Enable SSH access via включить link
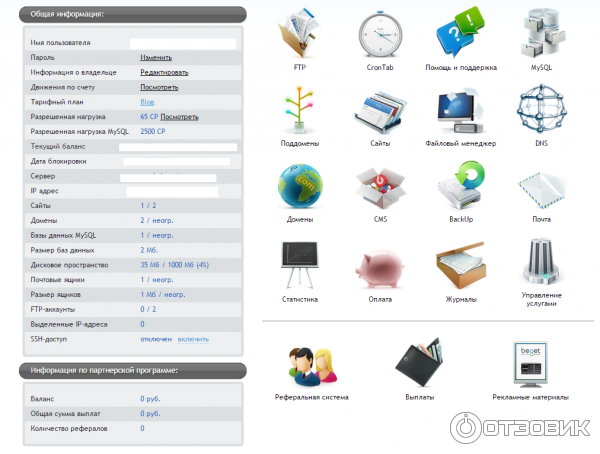 click(193, 339)
